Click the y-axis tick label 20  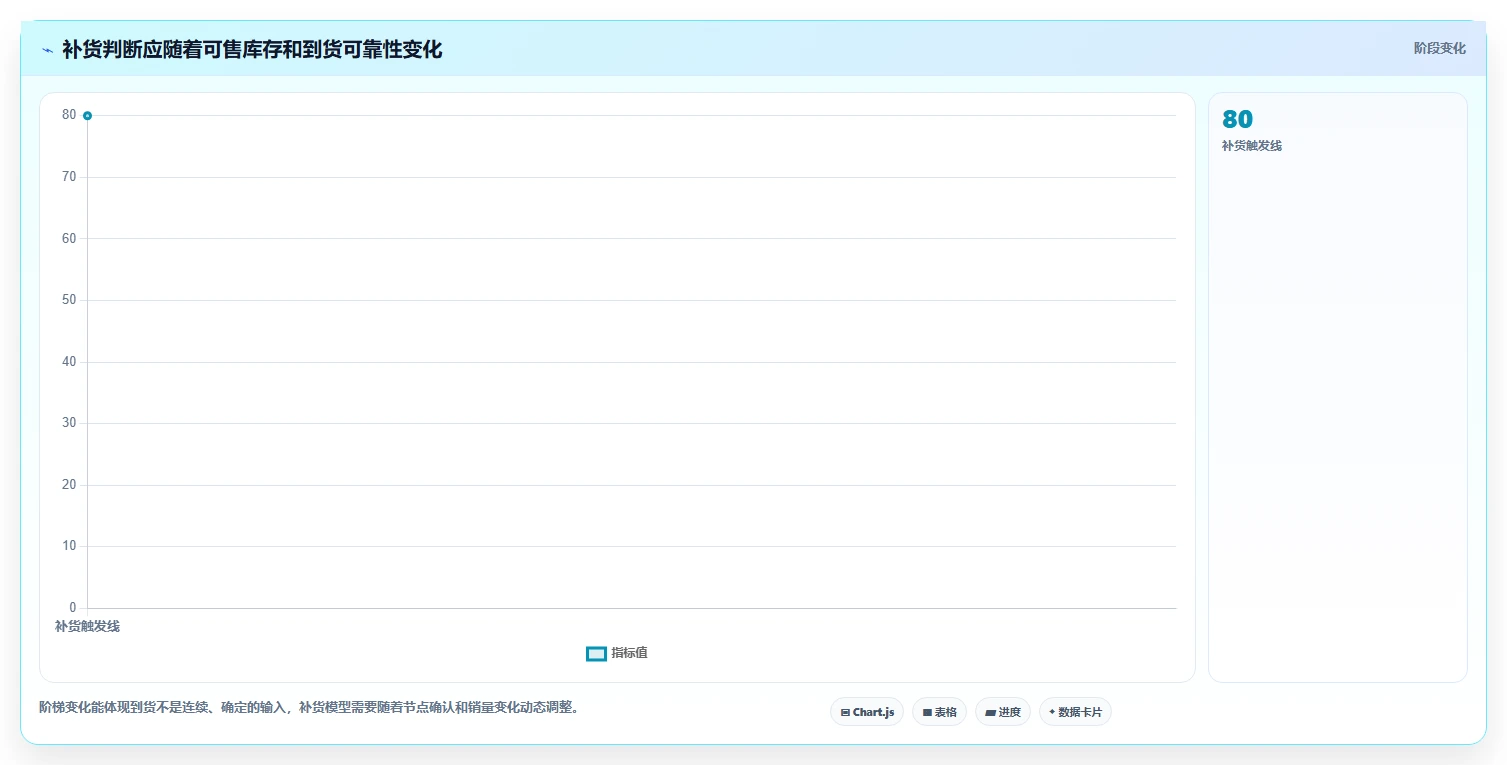click(69, 484)
